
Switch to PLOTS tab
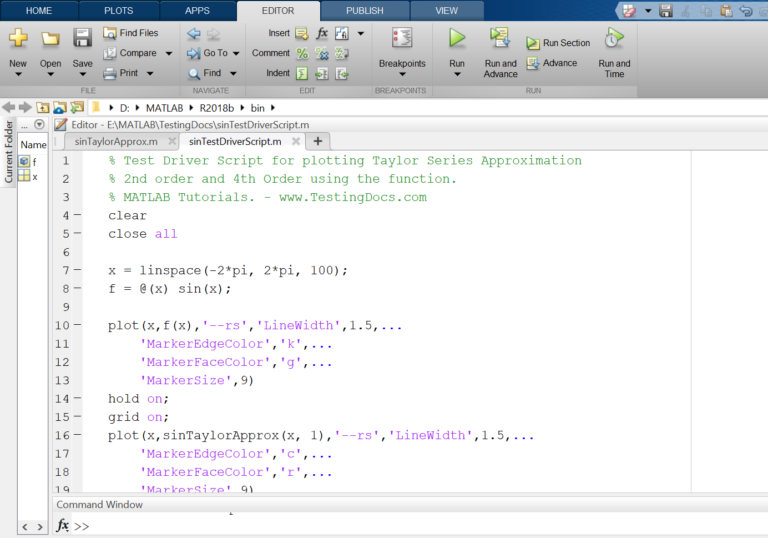coord(119,11)
